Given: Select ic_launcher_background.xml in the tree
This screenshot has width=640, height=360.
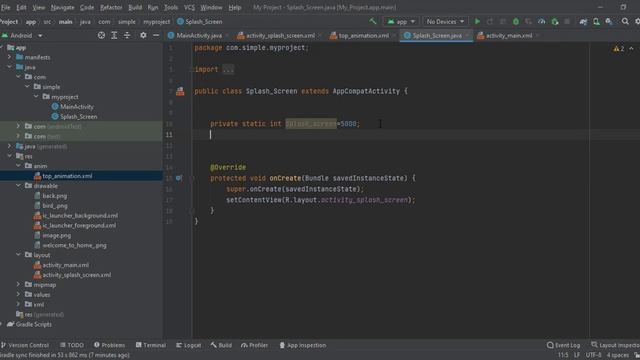Looking at the screenshot, I should point(80,216).
